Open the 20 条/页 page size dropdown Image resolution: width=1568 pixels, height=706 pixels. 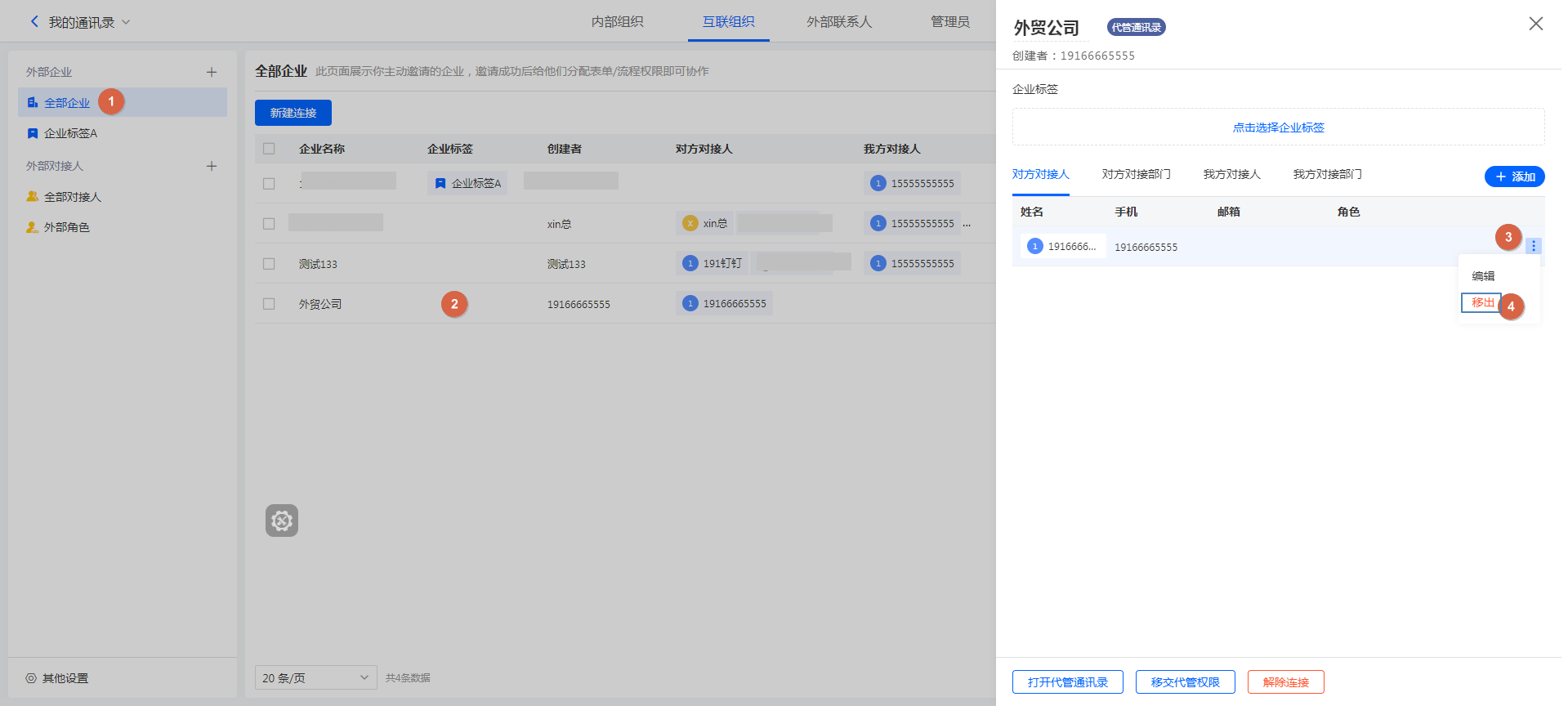coord(315,677)
